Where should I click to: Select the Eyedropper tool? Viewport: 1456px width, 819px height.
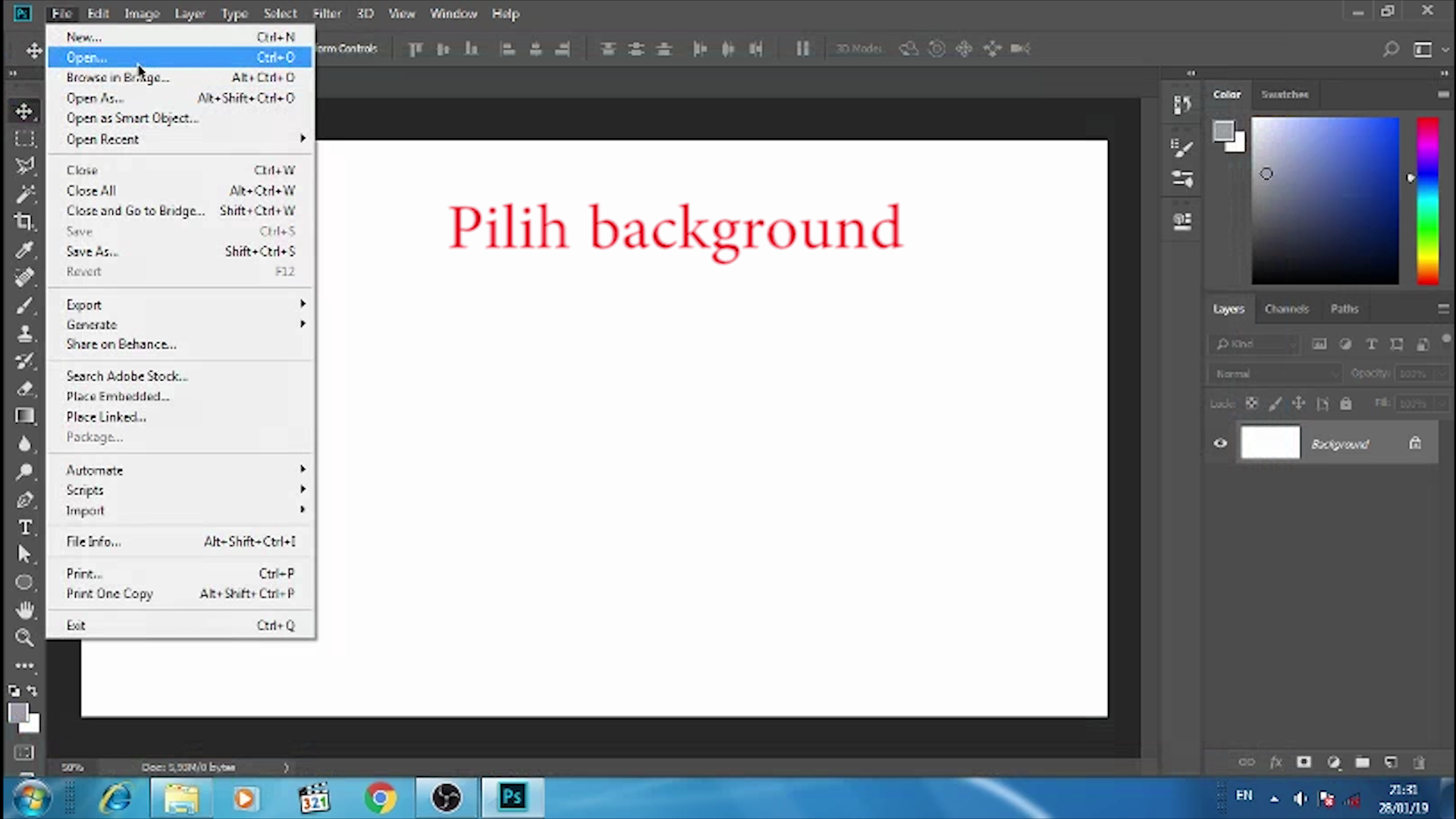24,249
